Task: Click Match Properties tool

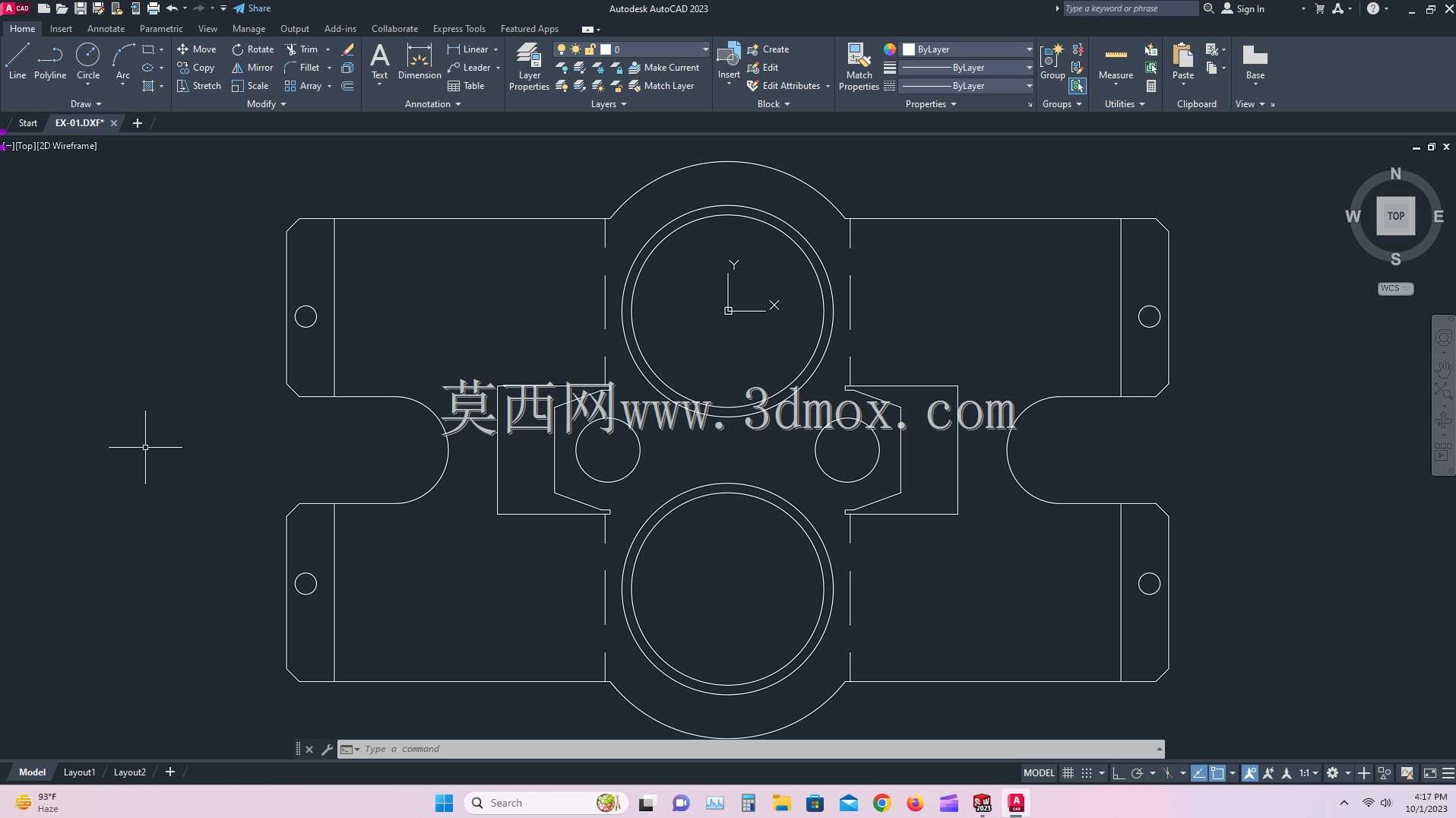Action: 859,67
